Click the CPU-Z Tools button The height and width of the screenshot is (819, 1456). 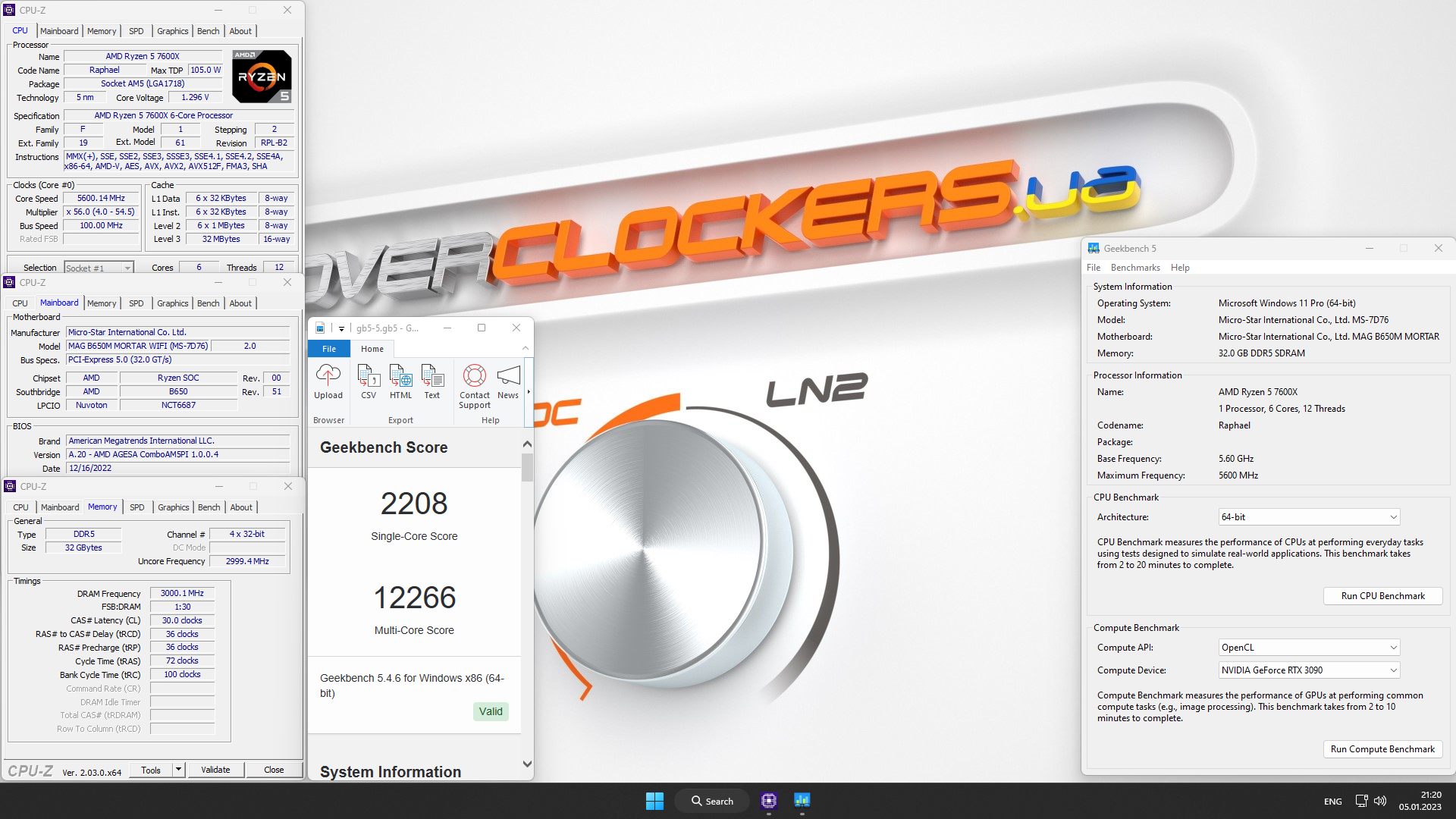[x=151, y=770]
